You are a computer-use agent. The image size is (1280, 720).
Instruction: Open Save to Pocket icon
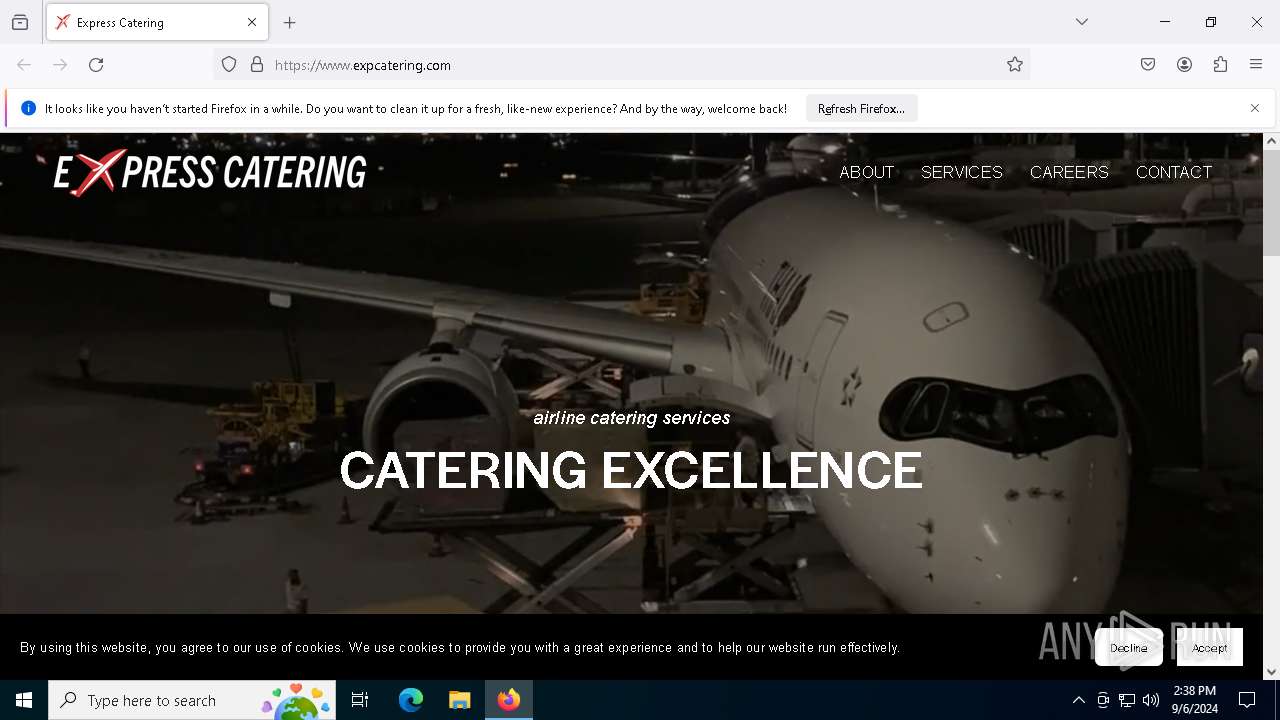(1148, 65)
